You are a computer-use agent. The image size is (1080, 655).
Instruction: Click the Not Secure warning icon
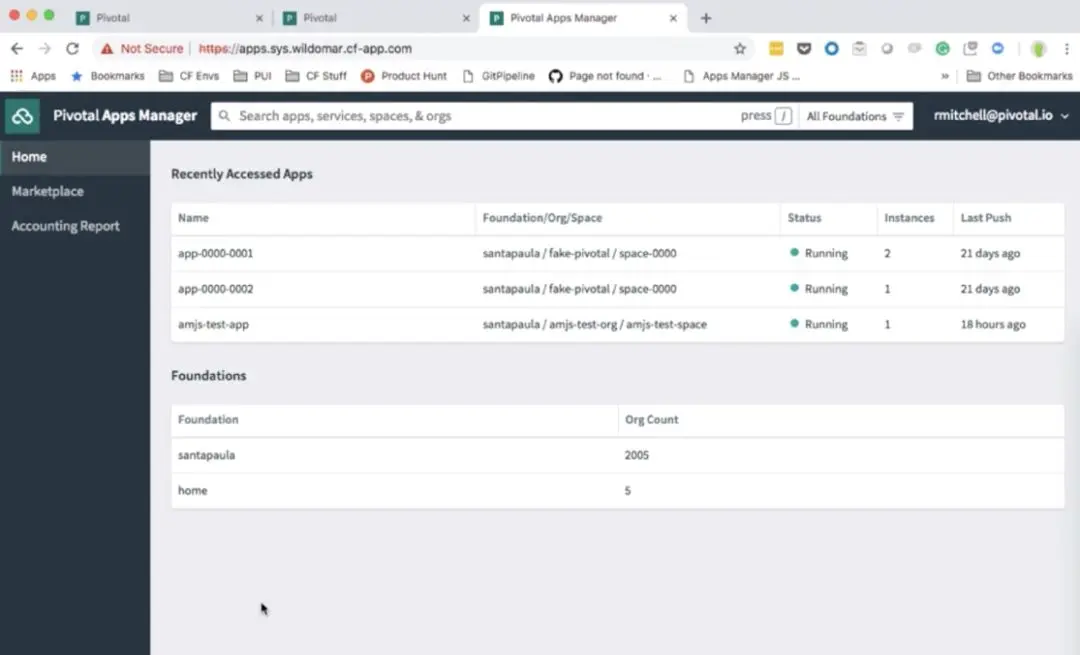pyautogui.click(x=107, y=49)
